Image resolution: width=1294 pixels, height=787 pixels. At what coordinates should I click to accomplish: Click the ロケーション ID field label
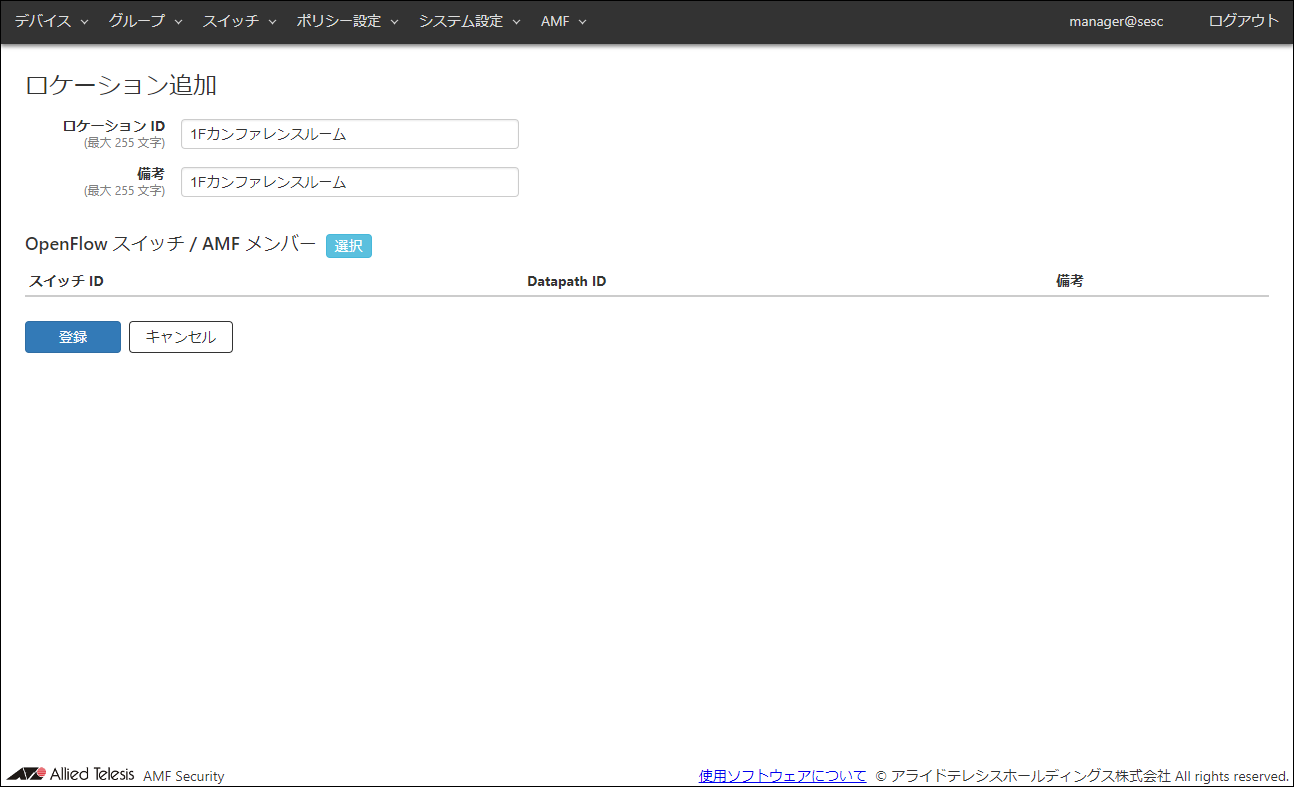114,126
